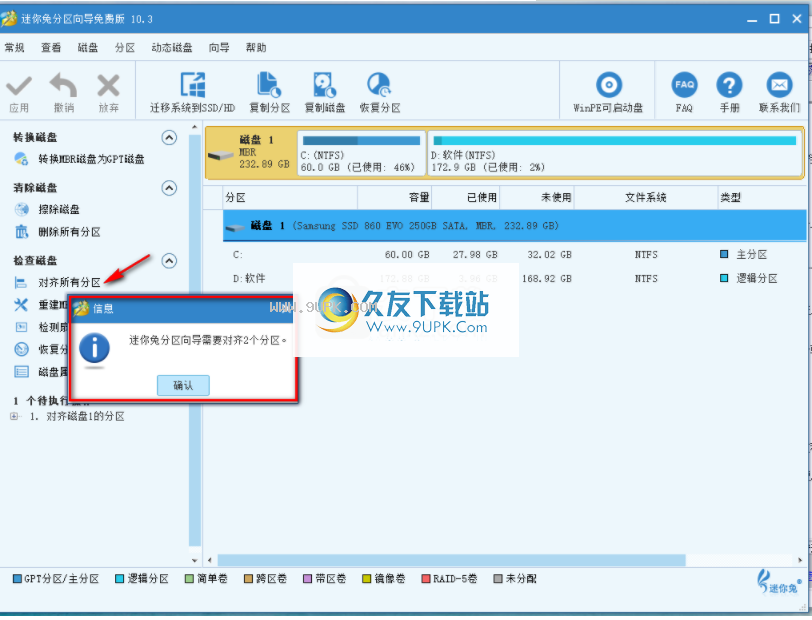The image size is (812, 620).
Task: Click the Rebuild MBR wrench icon
Action: pos(21,305)
